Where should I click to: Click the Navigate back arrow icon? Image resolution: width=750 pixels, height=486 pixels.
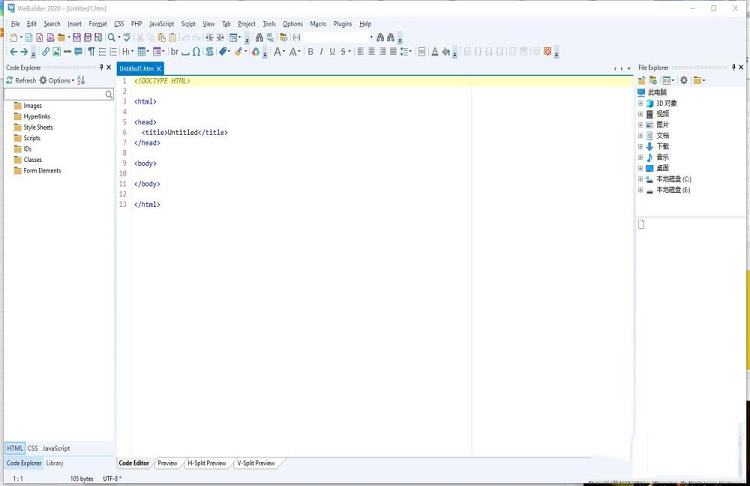point(13,52)
